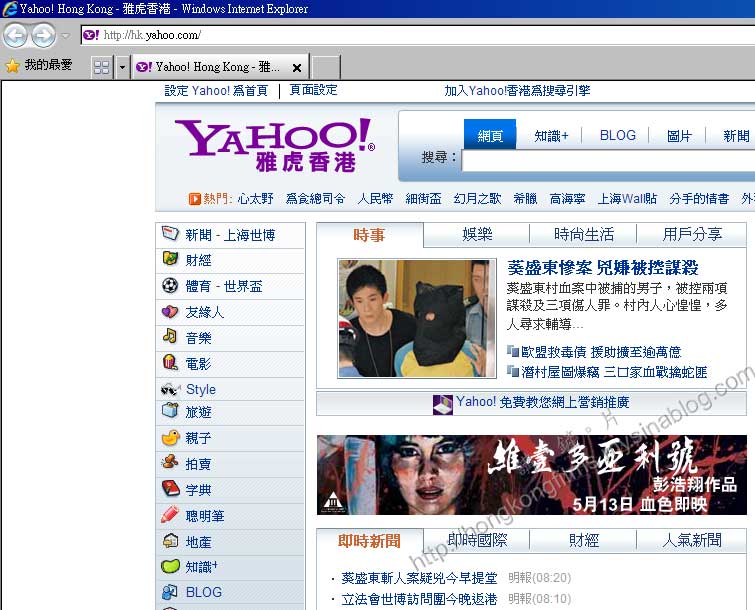Expand the tab list dropdown arrow
This screenshot has height=610, width=755.
point(122,67)
